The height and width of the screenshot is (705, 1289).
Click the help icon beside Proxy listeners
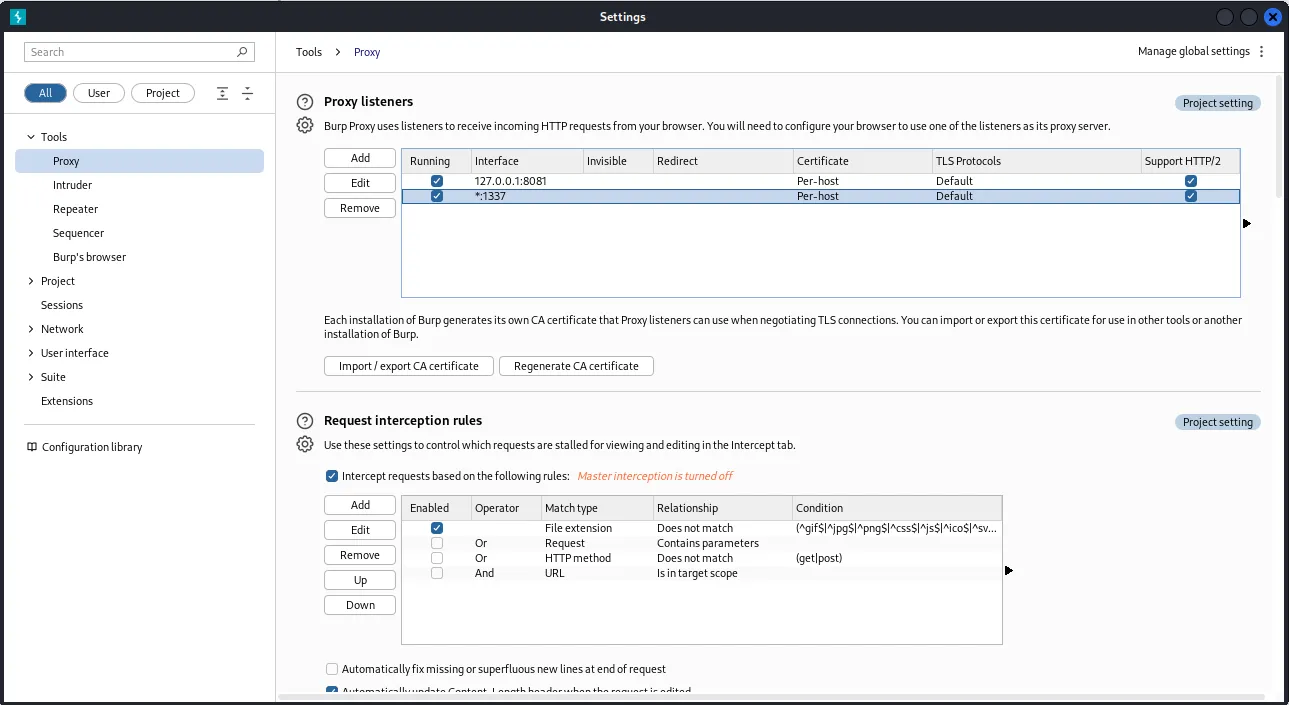pyautogui.click(x=305, y=102)
